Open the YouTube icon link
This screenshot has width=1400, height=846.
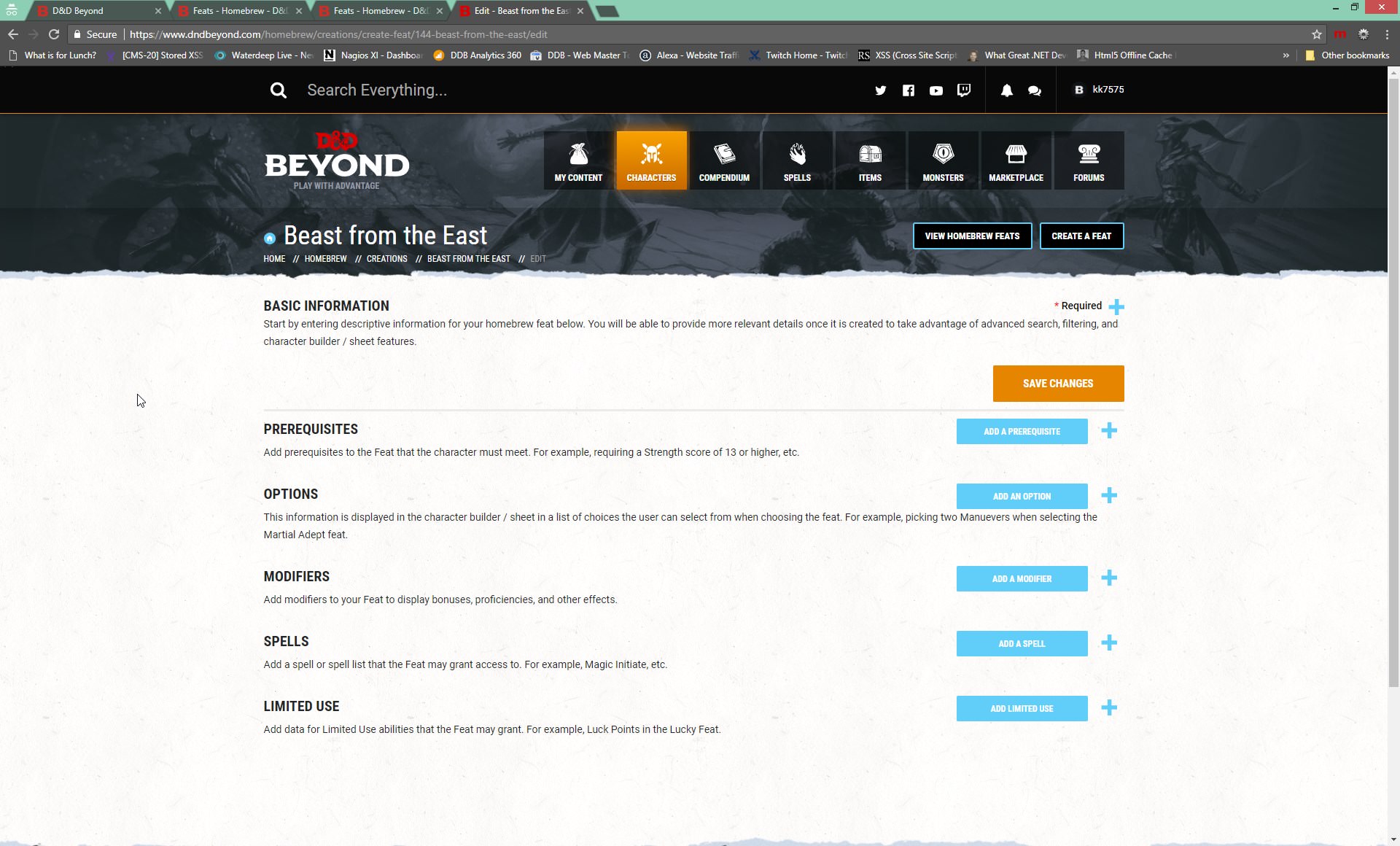pos(936,90)
